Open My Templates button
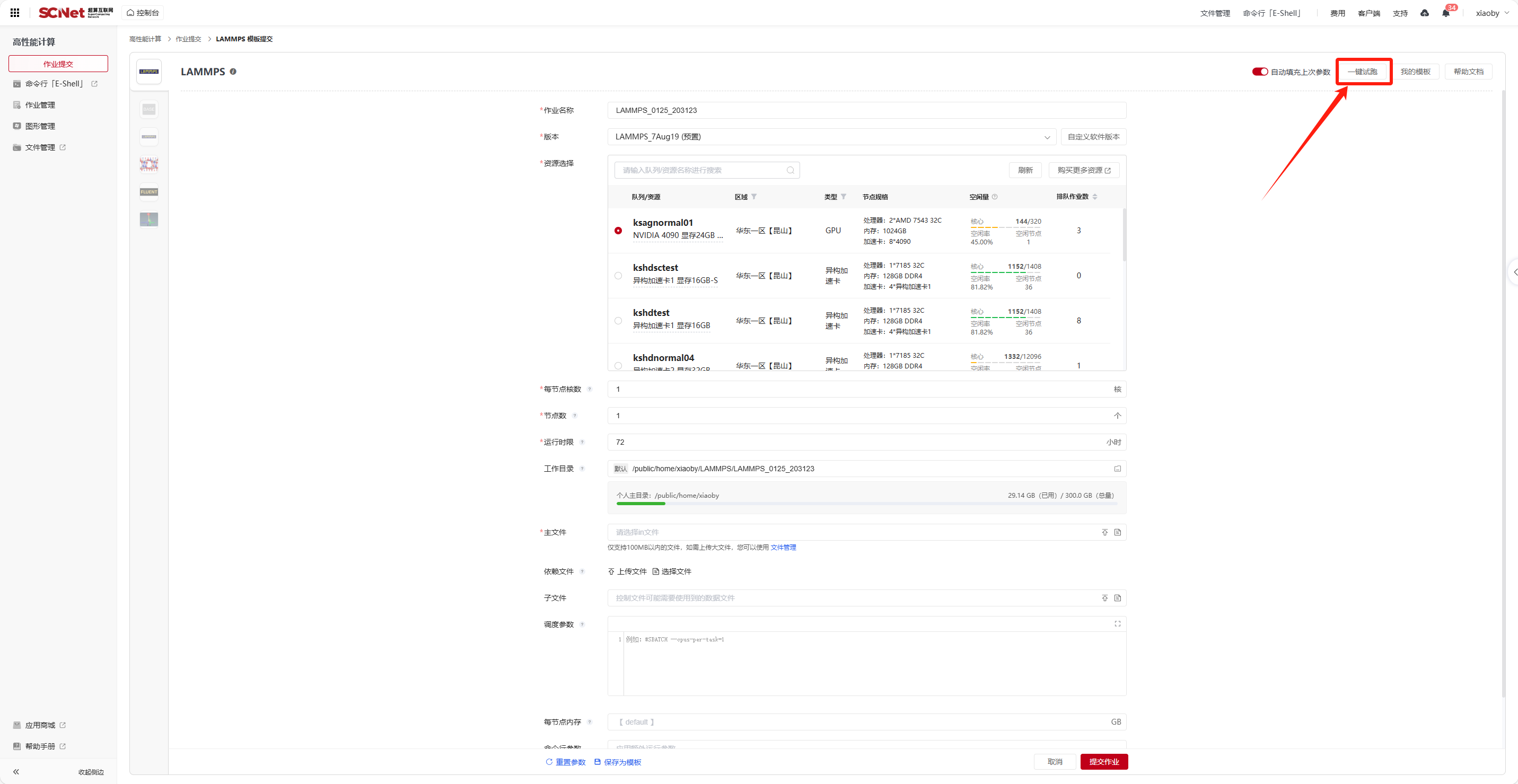The height and width of the screenshot is (784, 1518). 1416,72
